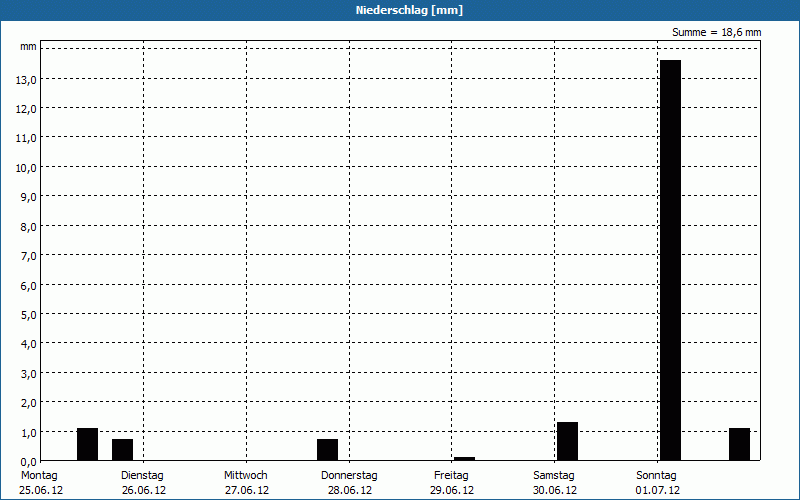Click the Samstag day label

tap(554, 475)
